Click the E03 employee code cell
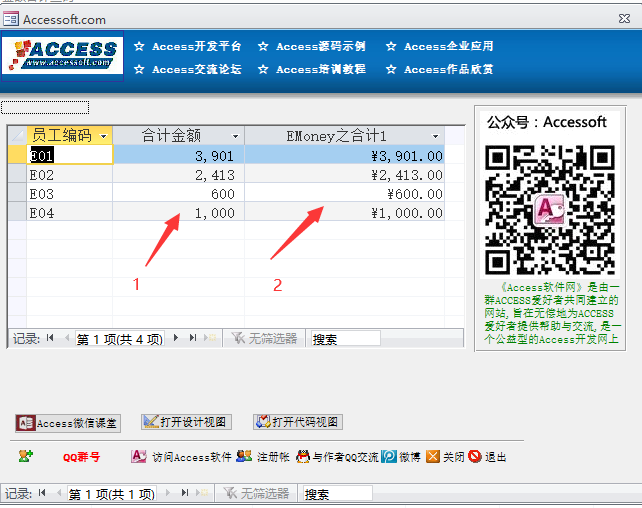Screen dimensions: 642x508 70,194
